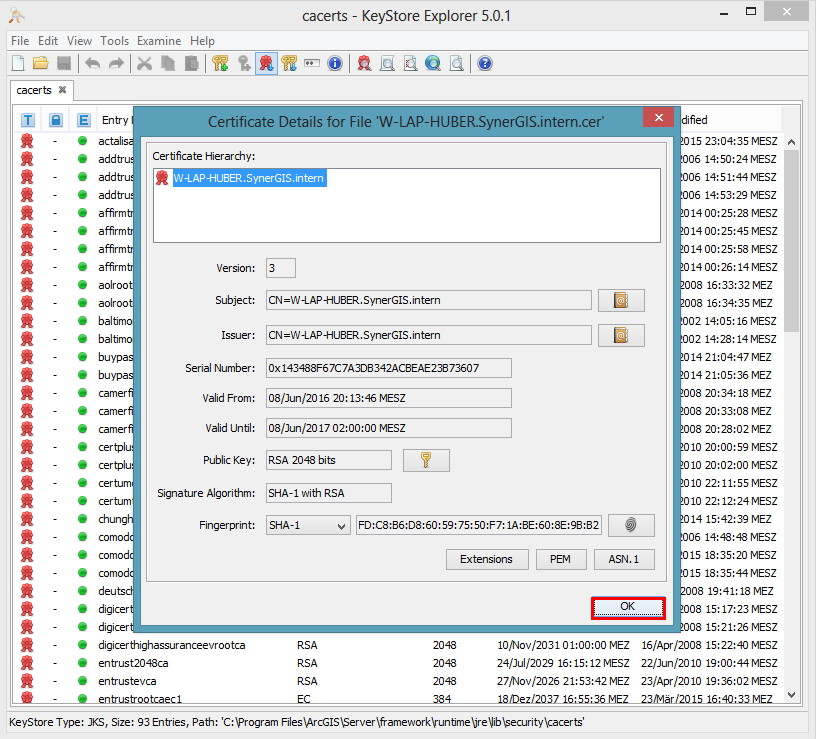Set the KeyStore password using toolbar icon
This screenshot has height=739, width=816.
(x=311, y=63)
